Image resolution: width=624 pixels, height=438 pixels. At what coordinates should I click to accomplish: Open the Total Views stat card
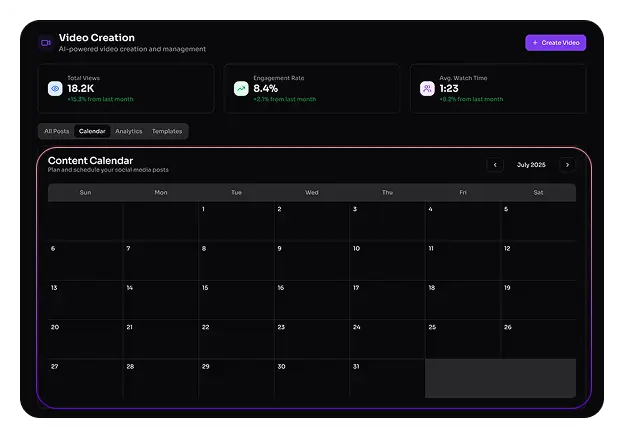(125, 89)
